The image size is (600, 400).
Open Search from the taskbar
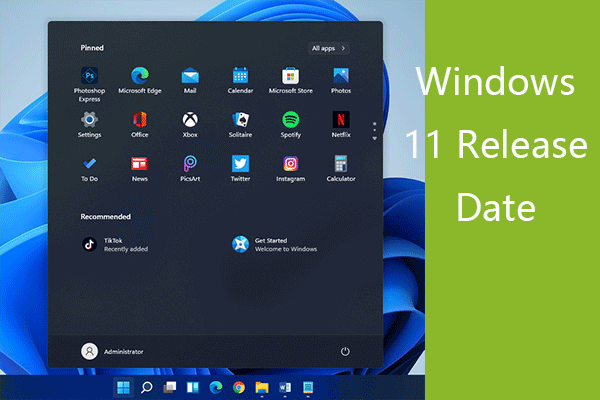[x=146, y=388]
